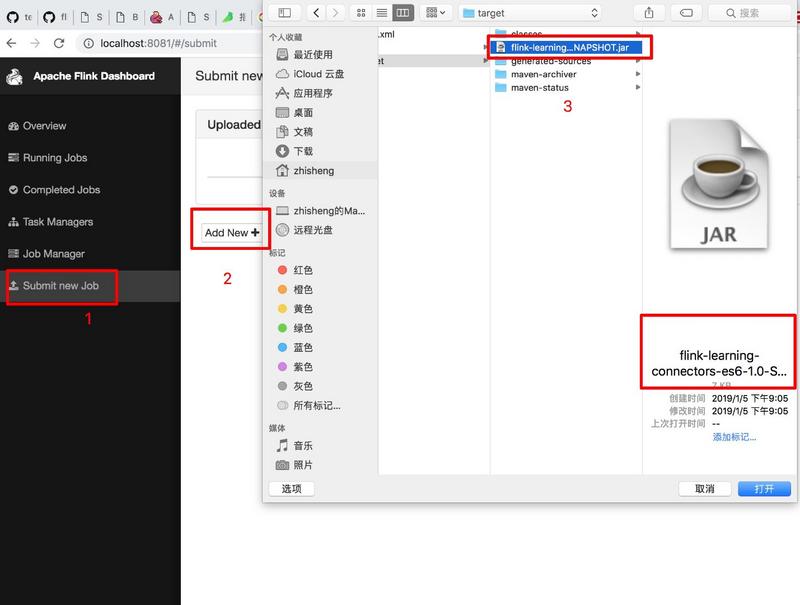800x605 pixels.
Task: Switch to first GitHub browser tab
Action: [19, 17]
